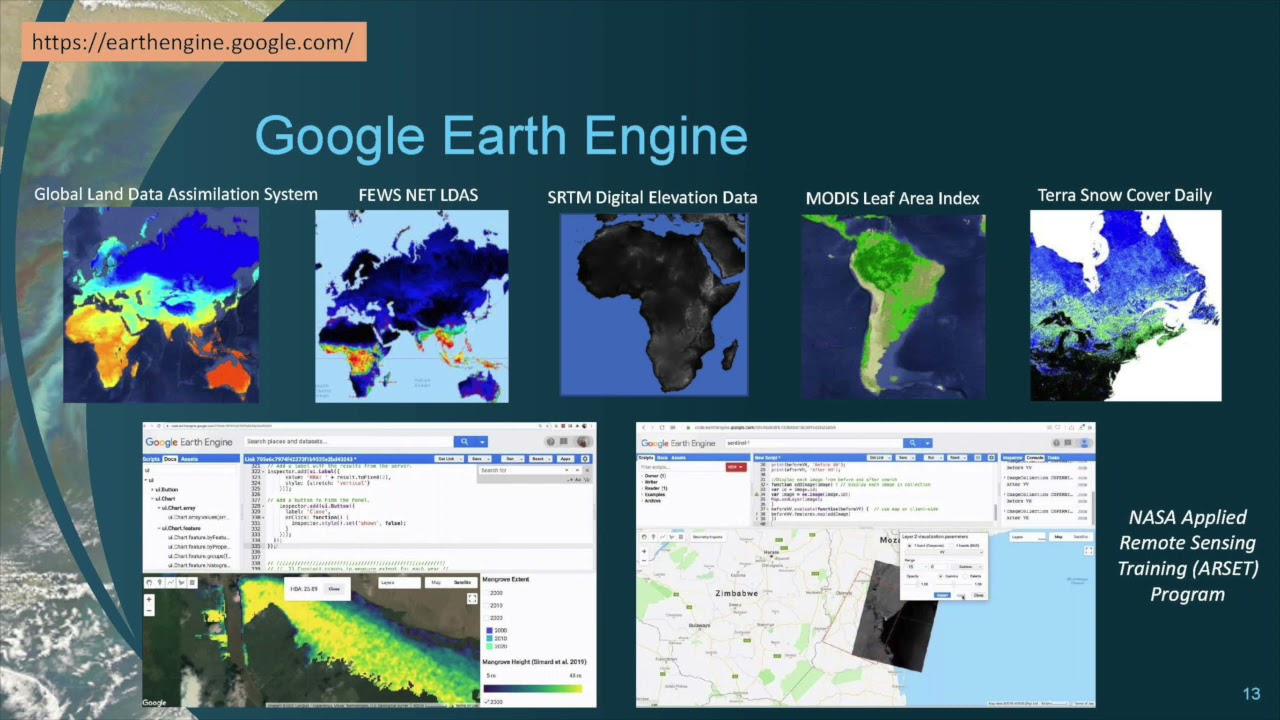
Task: Click grid apps icon in right editor toolbar
Action: tap(978, 457)
